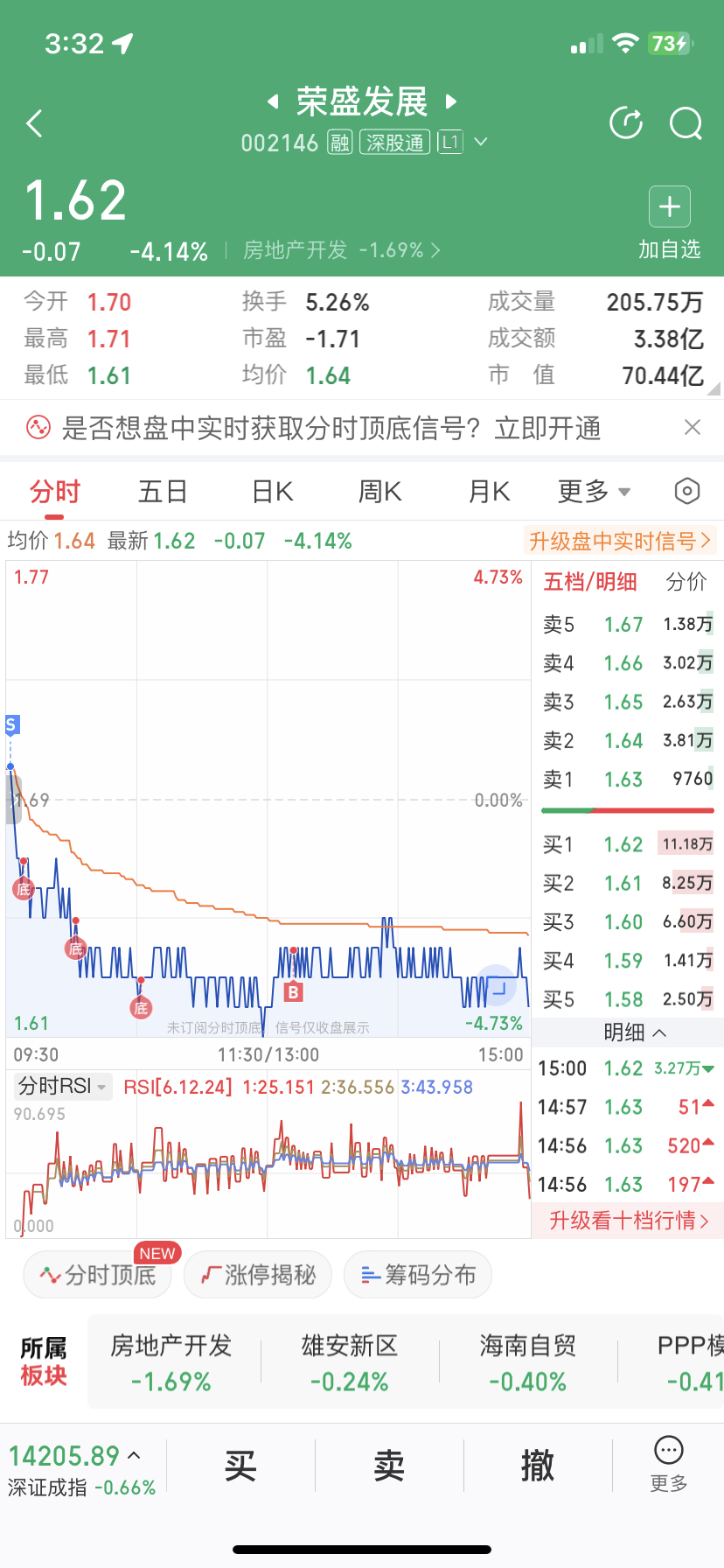Tap 升级看十档行情 upgrade link
This screenshot has width=724, height=1568.
(x=629, y=1220)
